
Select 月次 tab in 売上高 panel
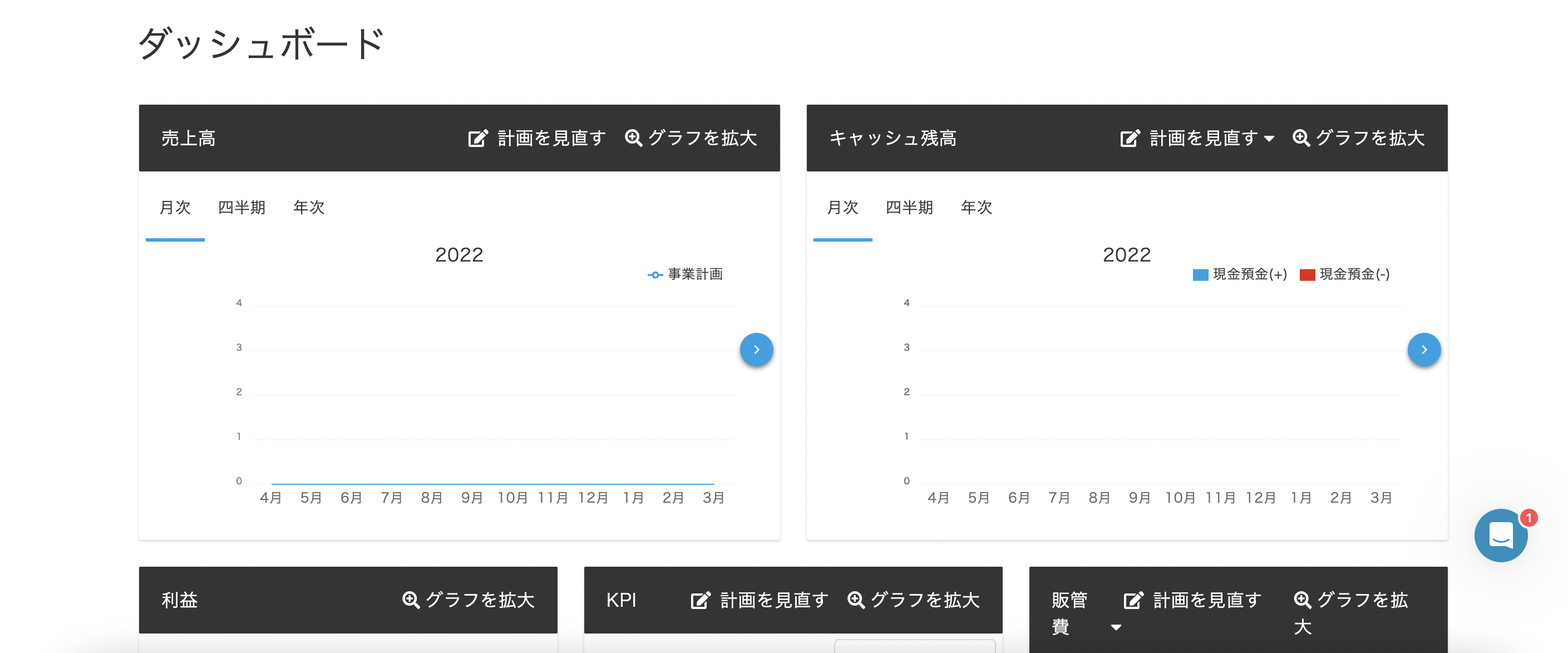pyautogui.click(x=175, y=208)
